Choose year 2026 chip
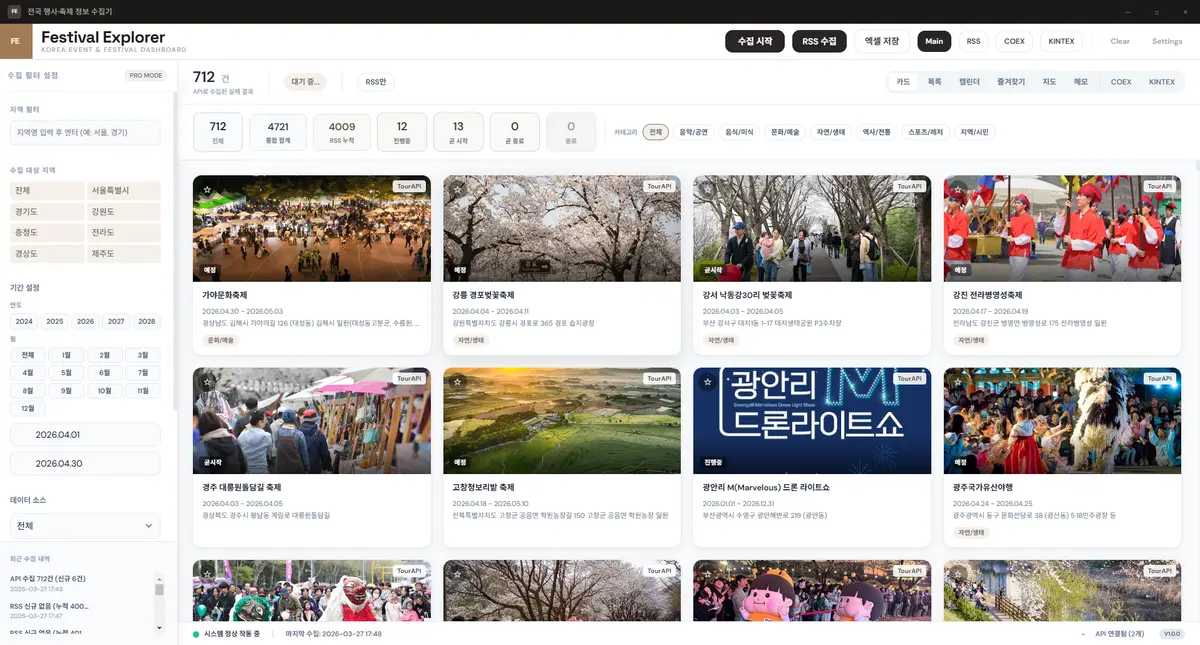 [x=86, y=322]
